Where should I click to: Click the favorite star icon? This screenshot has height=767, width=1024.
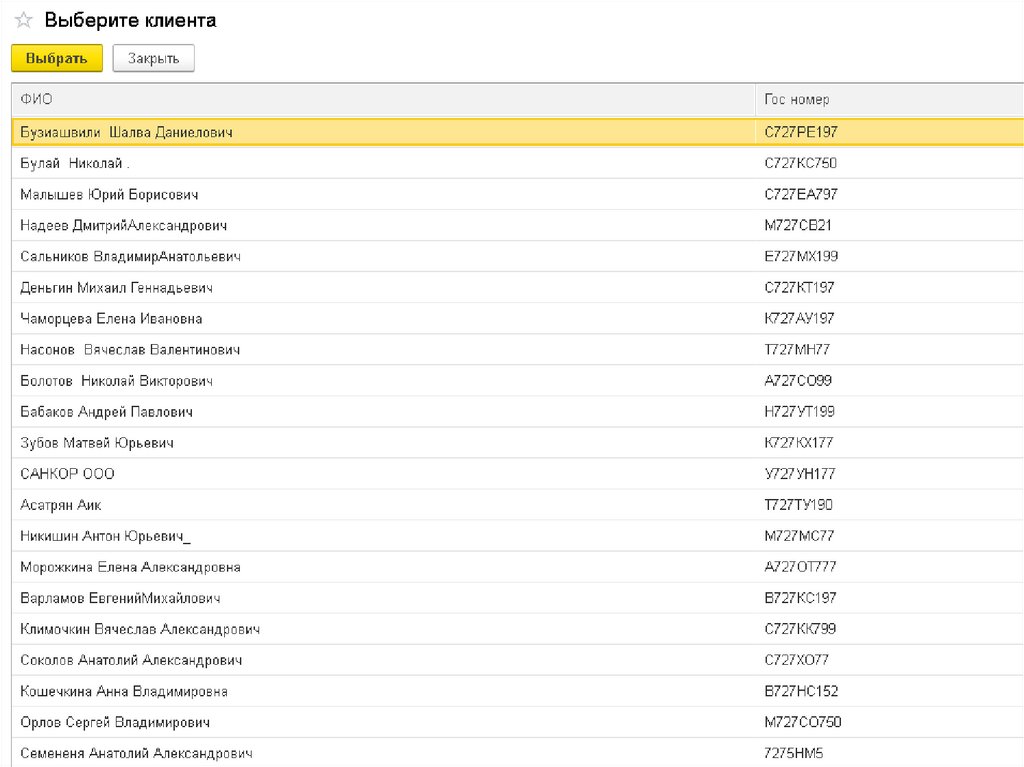point(23,21)
